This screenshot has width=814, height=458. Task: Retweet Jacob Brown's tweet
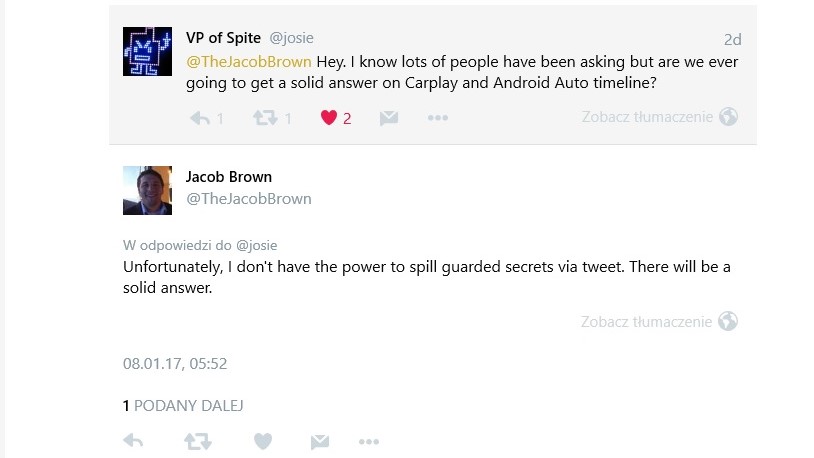click(197, 441)
